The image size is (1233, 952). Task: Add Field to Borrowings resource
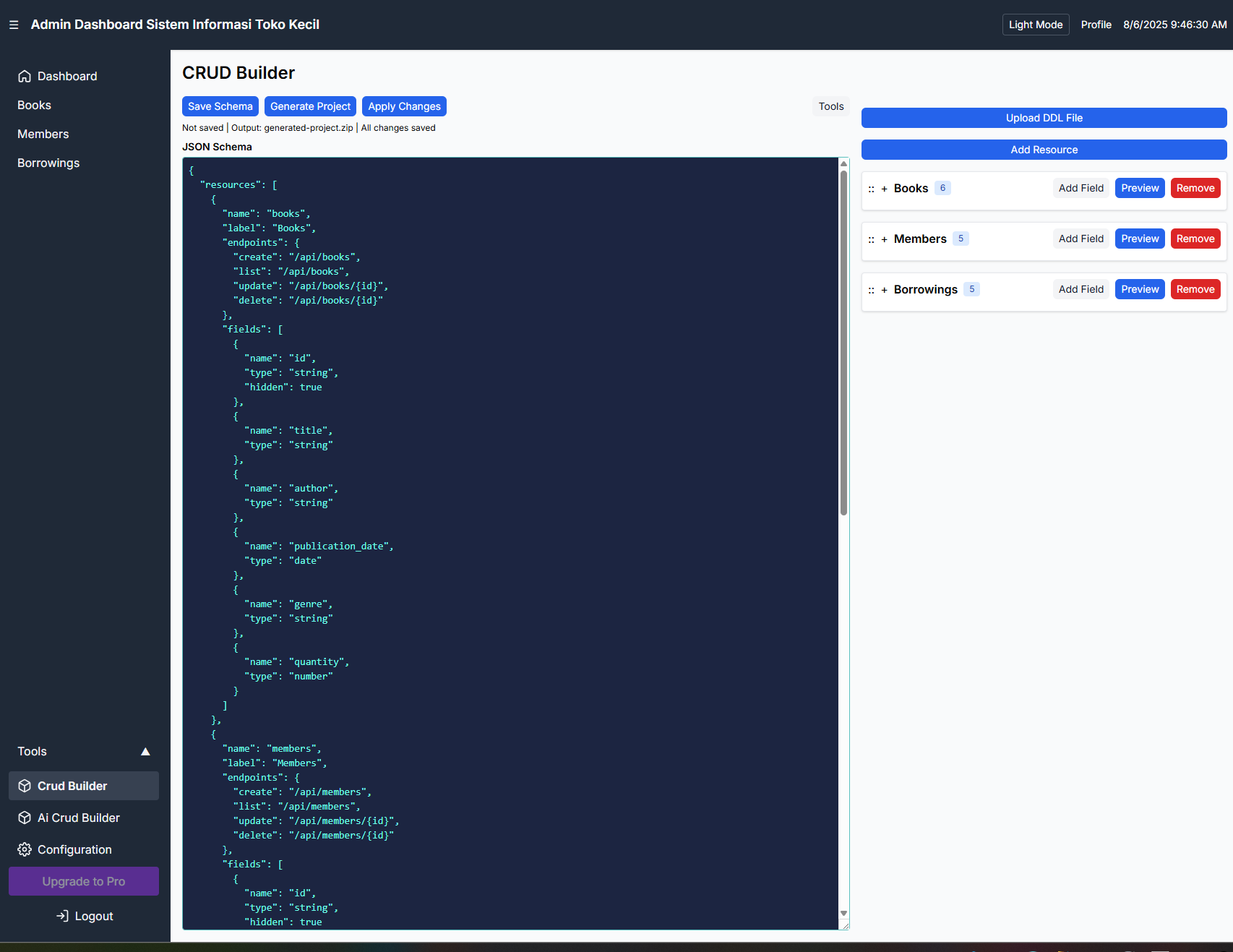[x=1081, y=289]
